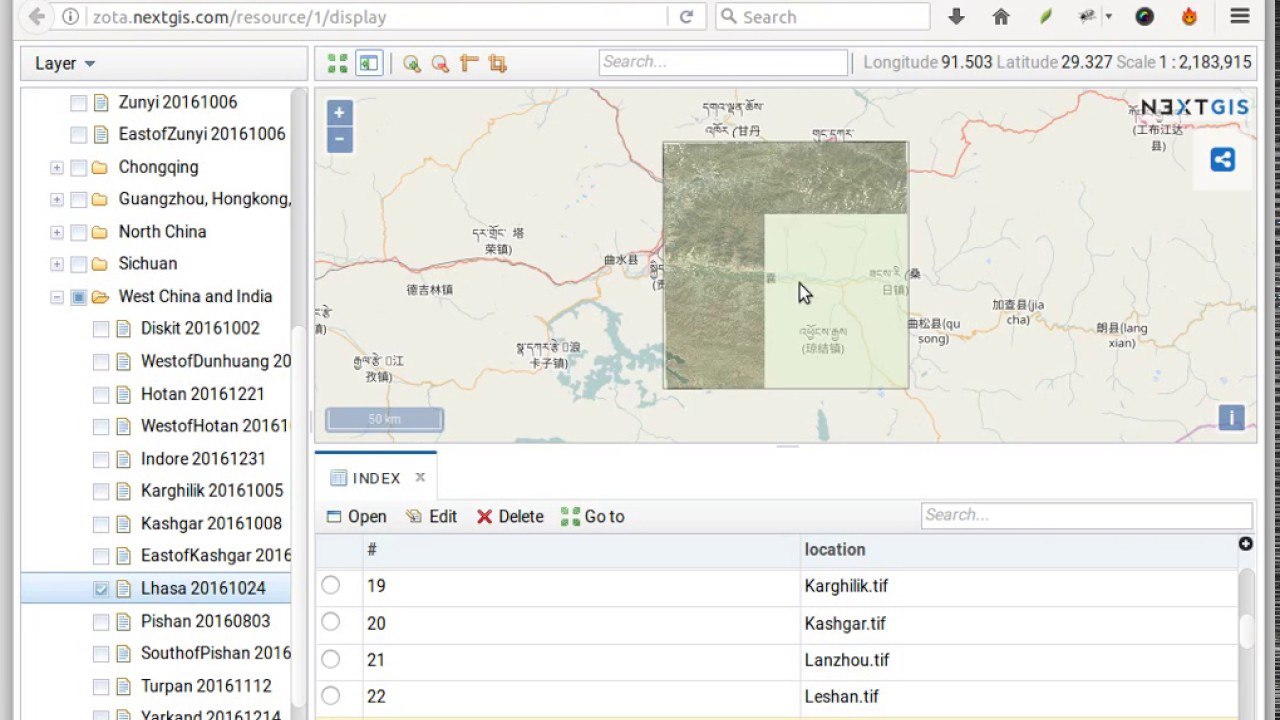Image resolution: width=1280 pixels, height=720 pixels.
Task: Collapse the West China and India folder
Action: click(x=57, y=297)
